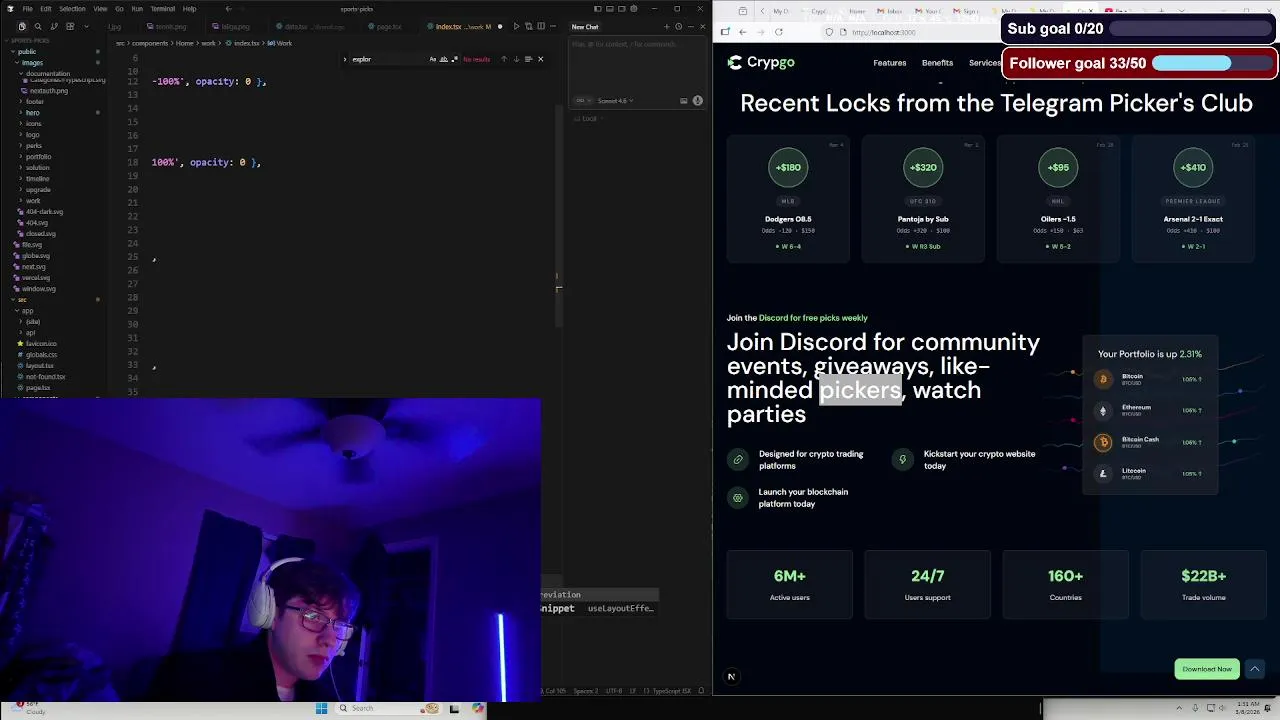Image resolution: width=1280 pixels, height=720 pixels.
Task: Toggle Match Case in find widget
Action: [433, 59]
